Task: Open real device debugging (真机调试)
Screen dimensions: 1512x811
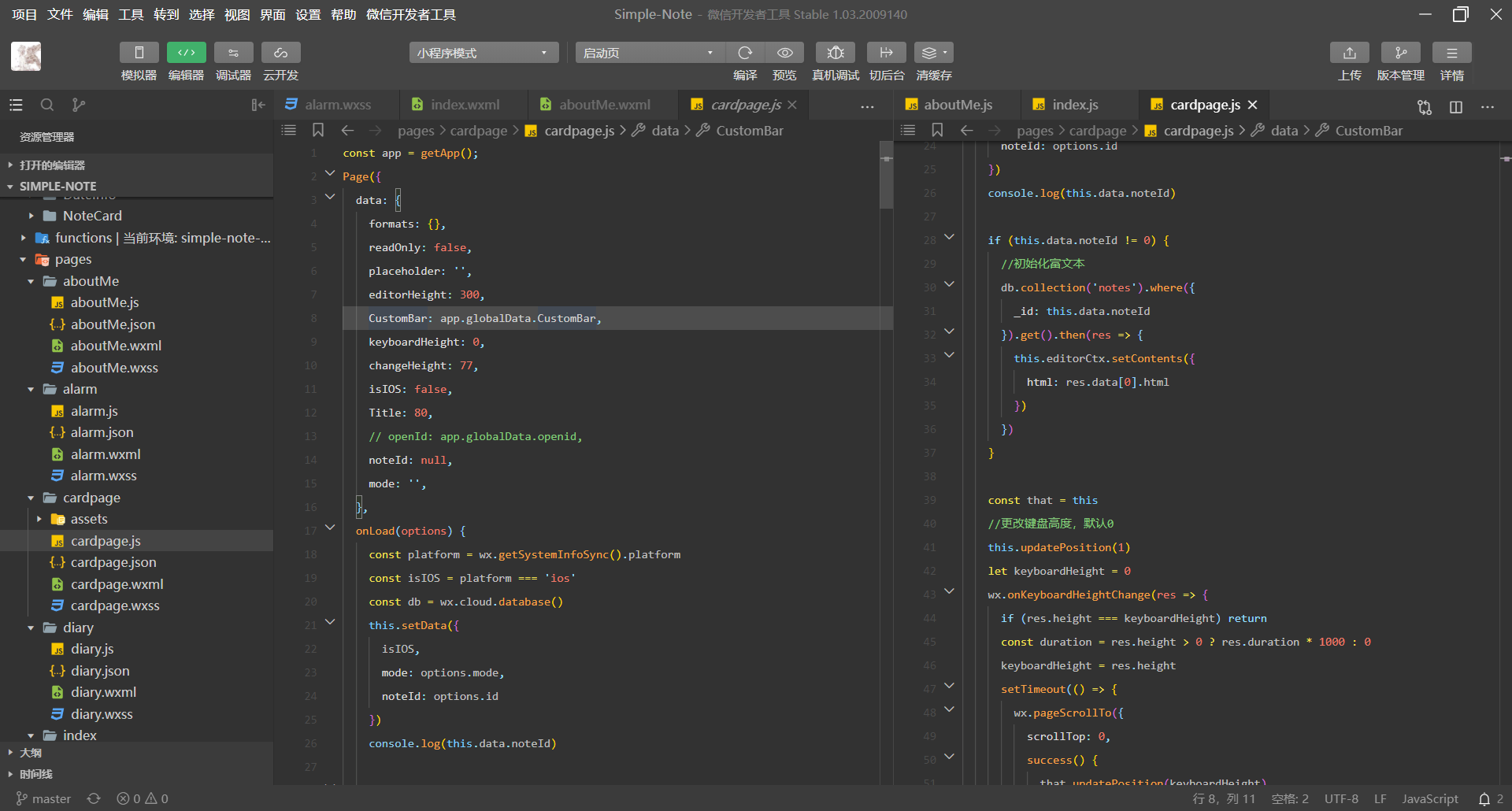Action: click(x=836, y=53)
